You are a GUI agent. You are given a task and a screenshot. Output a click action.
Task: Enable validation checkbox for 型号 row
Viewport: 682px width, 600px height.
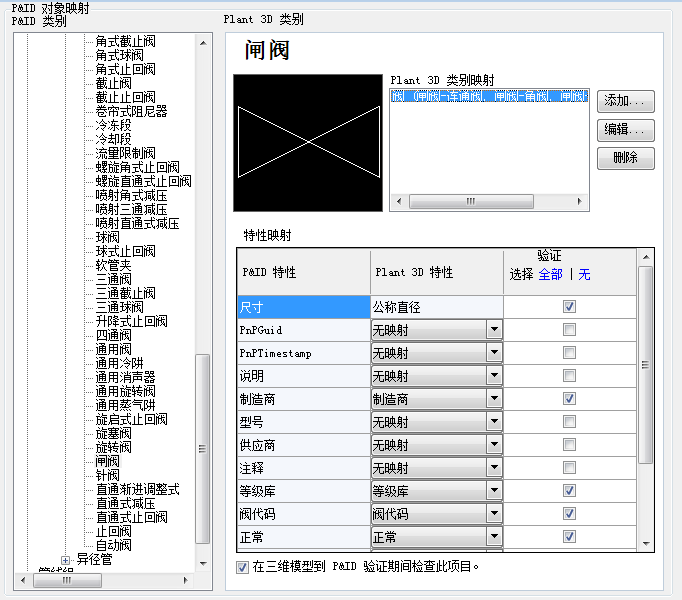(569, 422)
